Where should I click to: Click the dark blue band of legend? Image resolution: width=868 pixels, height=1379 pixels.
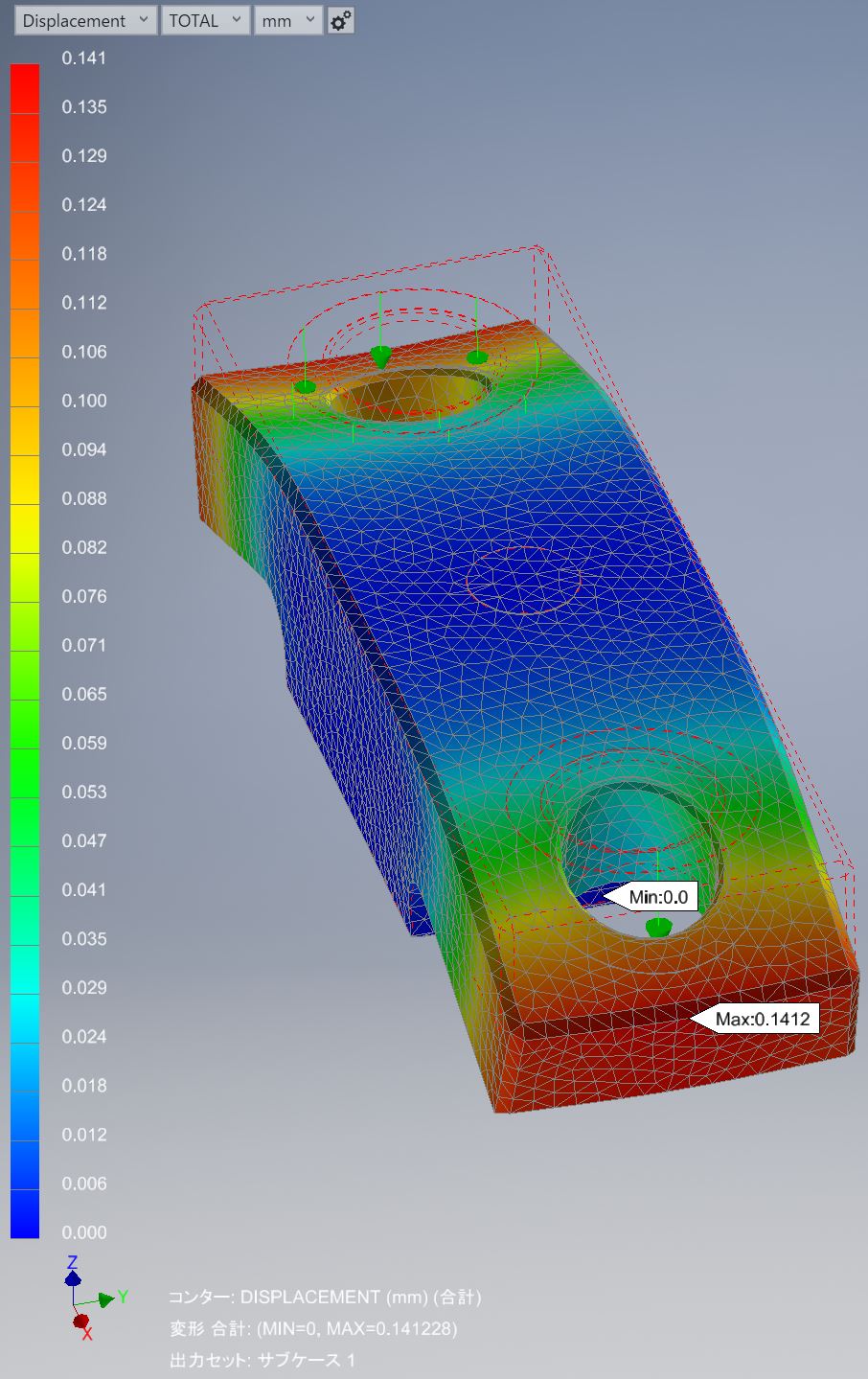tap(25, 1213)
